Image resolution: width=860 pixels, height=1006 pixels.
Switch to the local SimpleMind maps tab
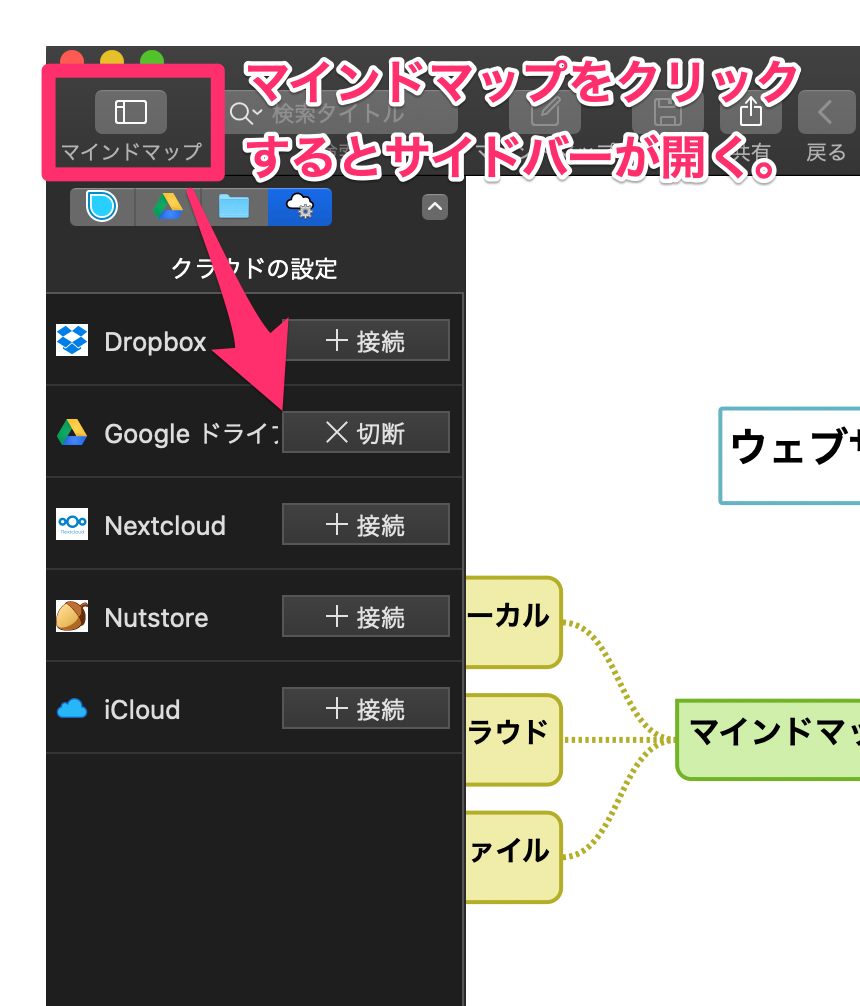102,207
